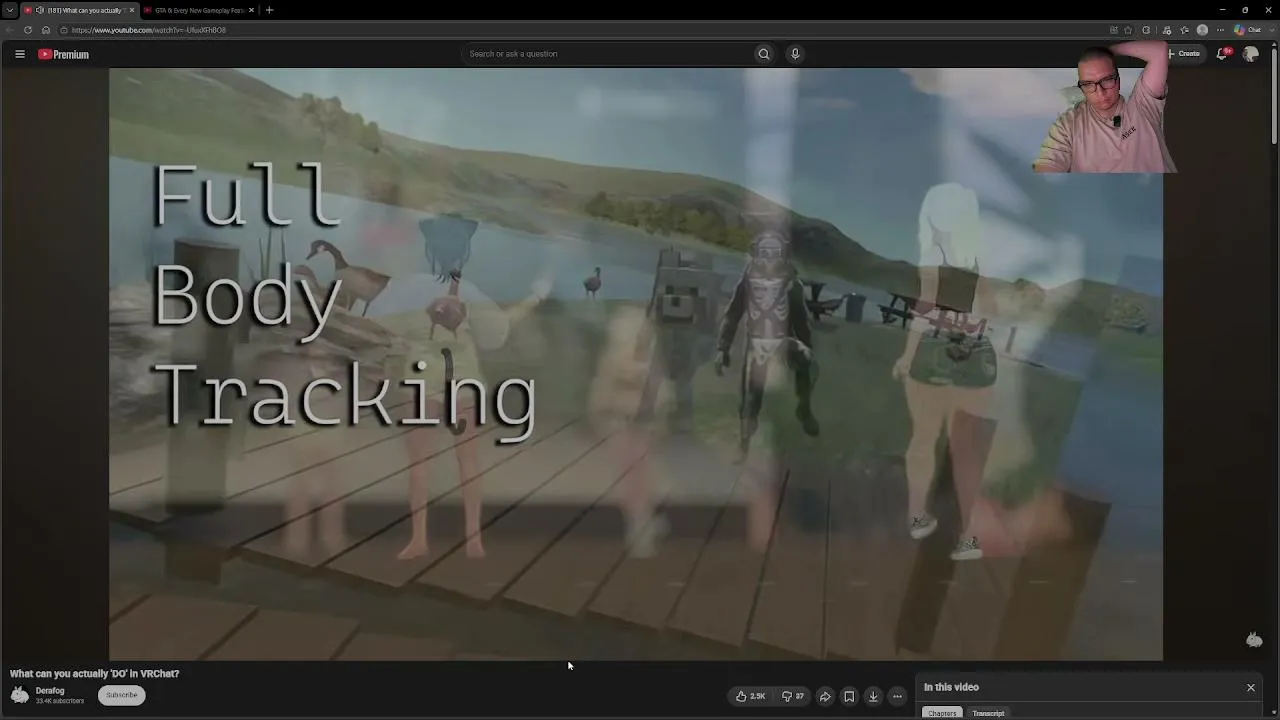Dislike the video with thumbs down
Image resolution: width=1280 pixels, height=720 pixels.
pos(793,696)
